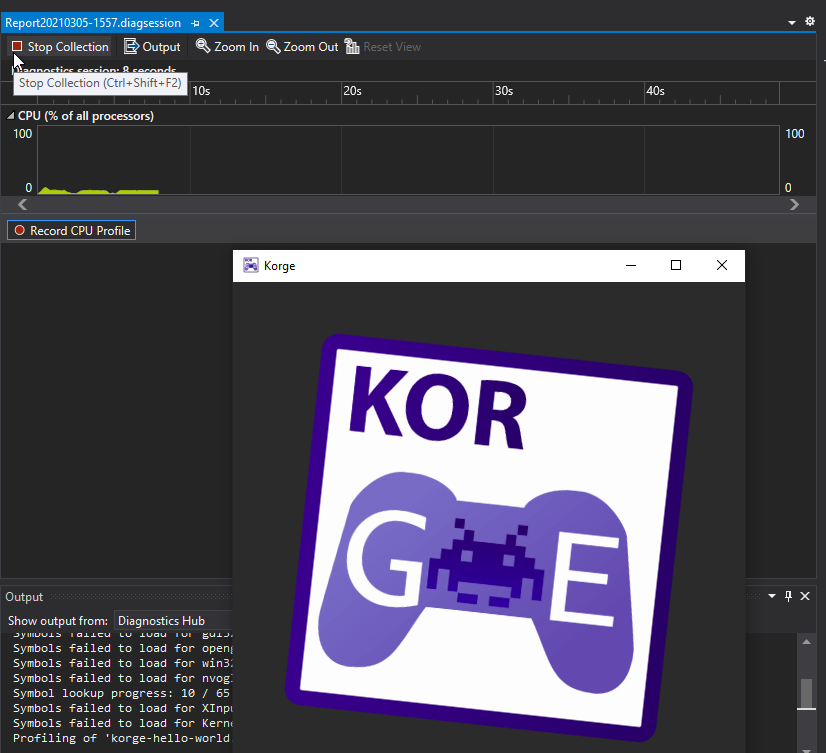This screenshot has width=826, height=753.
Task: Collapse the CPU (% of all processors) graph
Action: pyautogui.click(x=11, y=116)
